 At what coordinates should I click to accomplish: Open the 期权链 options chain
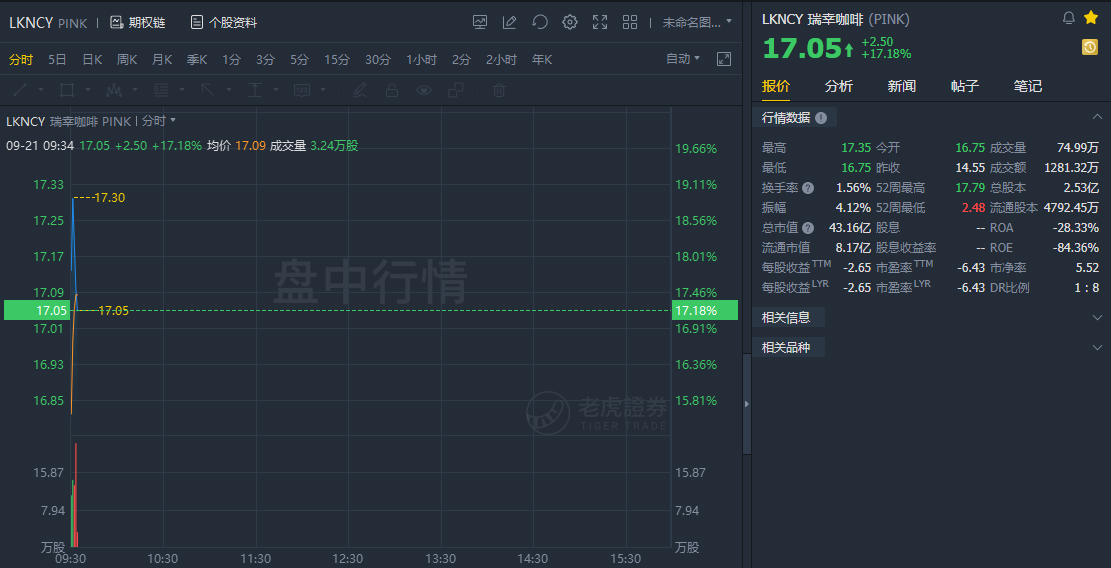pos(137,23)
